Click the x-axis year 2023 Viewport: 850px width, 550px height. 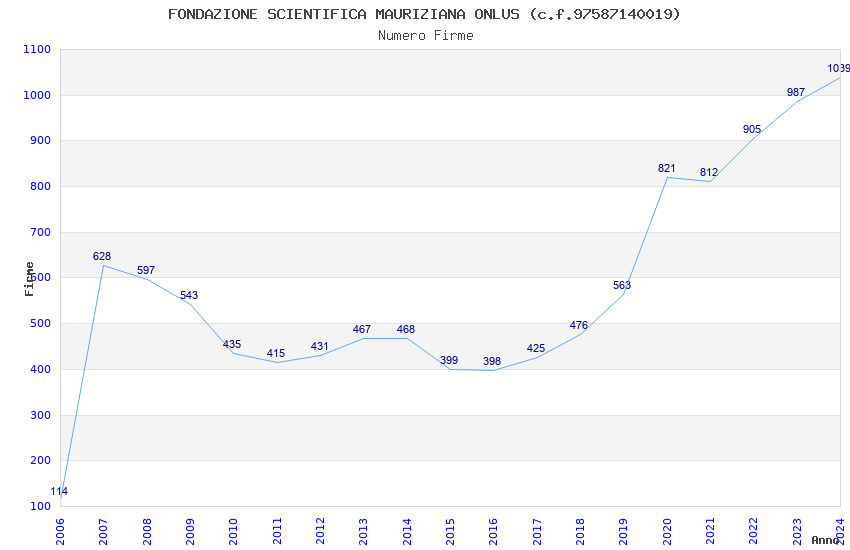click(x=797, y=532)
